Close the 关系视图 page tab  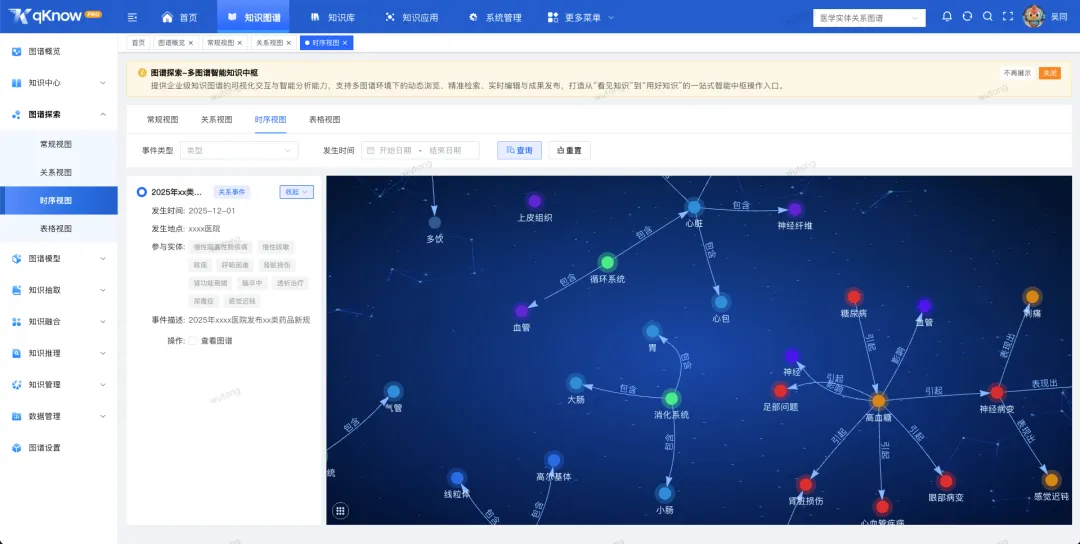coord(289,43)
